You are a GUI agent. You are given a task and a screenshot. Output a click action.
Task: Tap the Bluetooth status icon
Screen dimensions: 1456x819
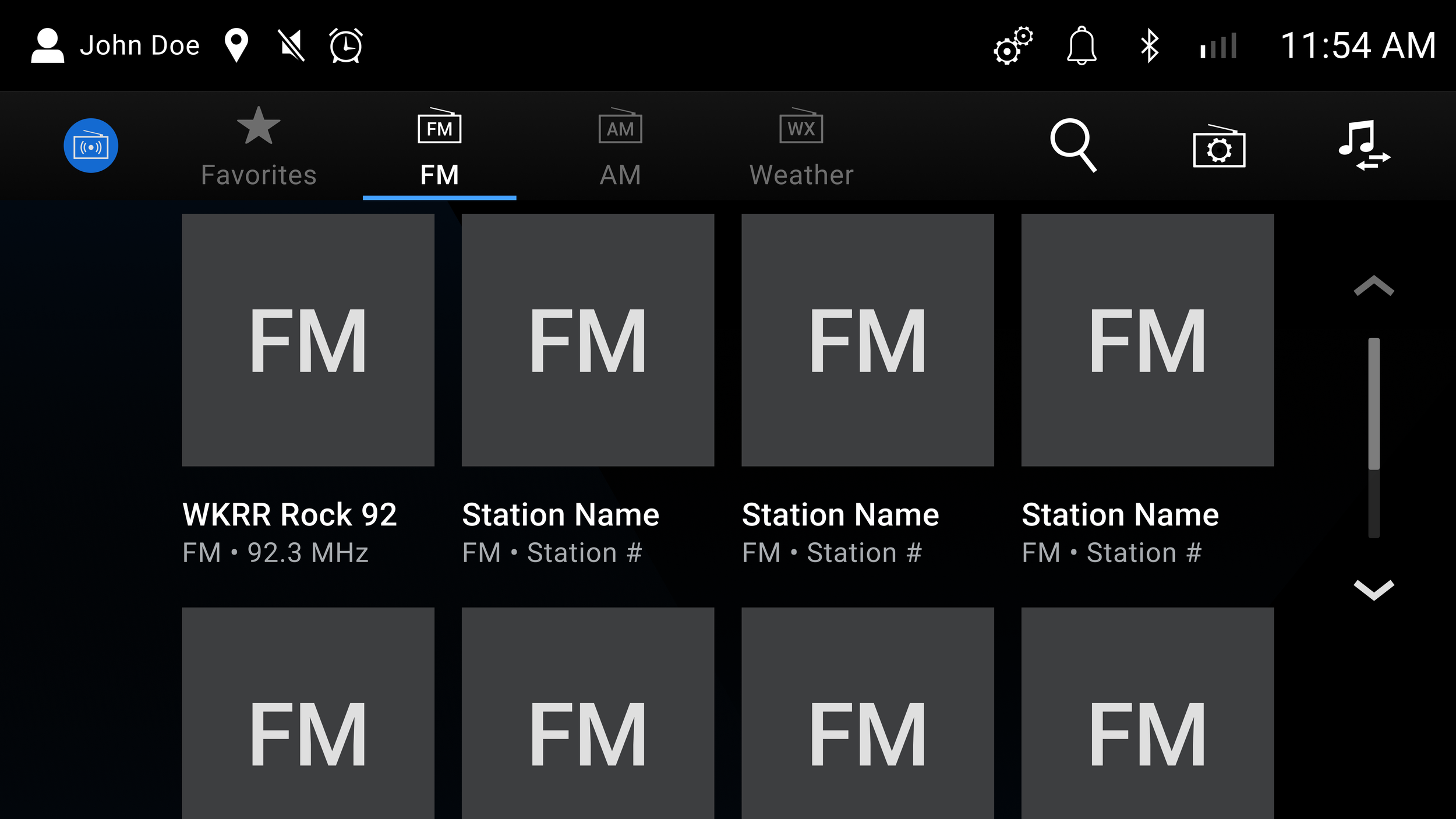coord(1149,45)
